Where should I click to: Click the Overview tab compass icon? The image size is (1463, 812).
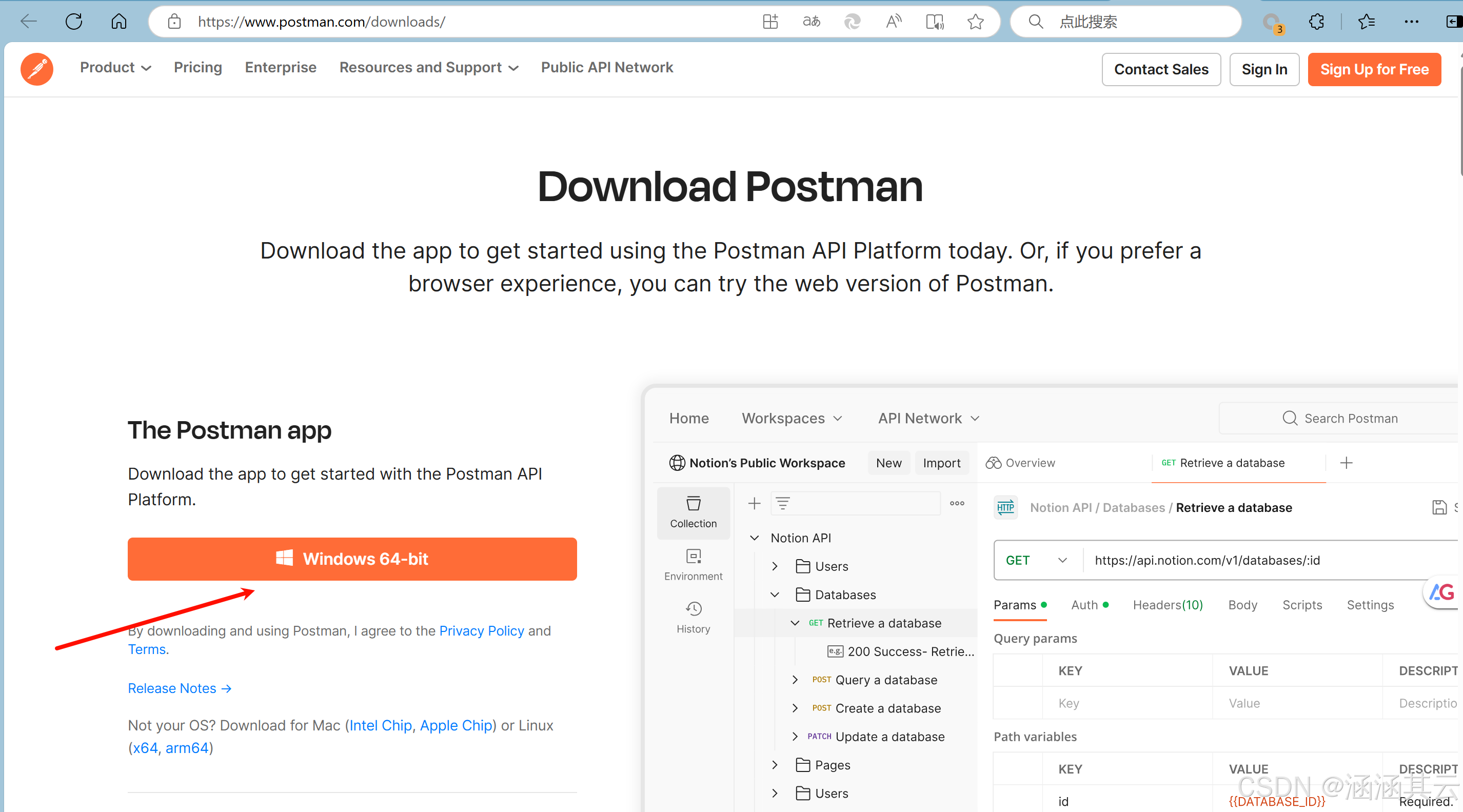point(994,463)
